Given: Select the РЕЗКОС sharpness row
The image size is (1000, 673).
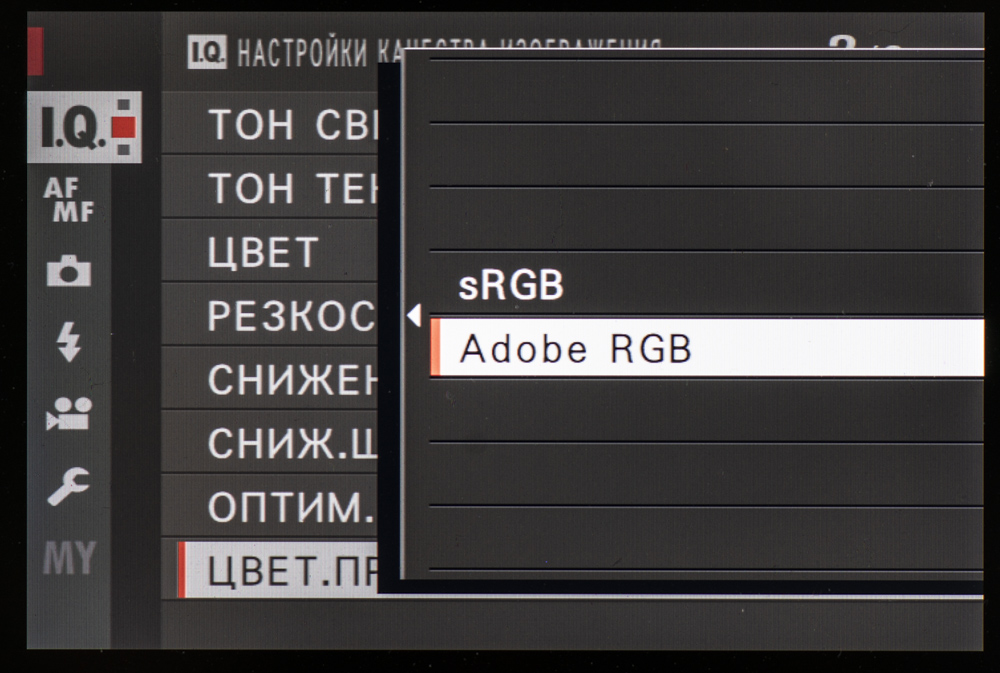Looking at the screenshot, I should click(x=270, y=315).
